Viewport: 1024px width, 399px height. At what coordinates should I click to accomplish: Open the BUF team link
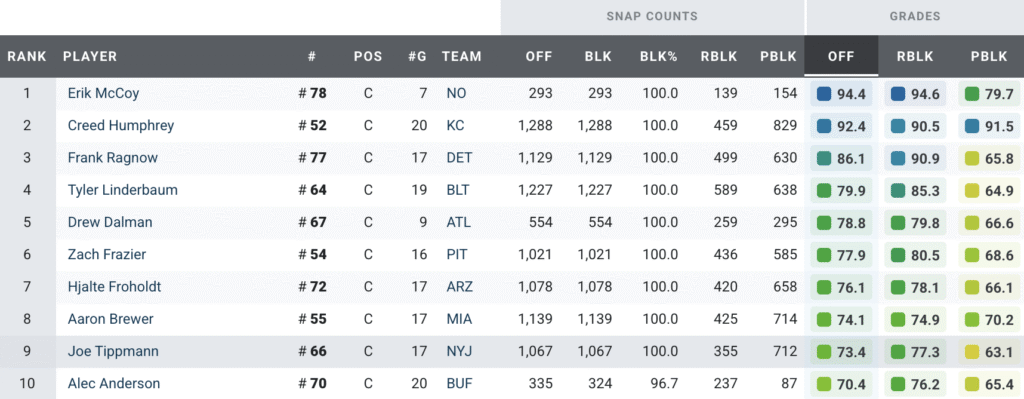pyautogui.click(x=459, y=383)
